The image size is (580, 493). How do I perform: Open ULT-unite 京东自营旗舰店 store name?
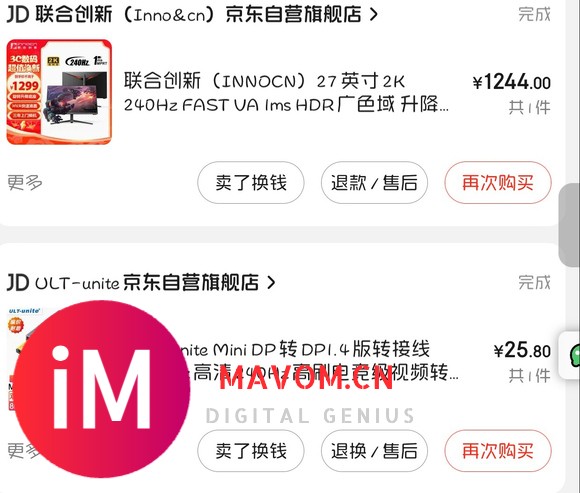coord(147,283)
